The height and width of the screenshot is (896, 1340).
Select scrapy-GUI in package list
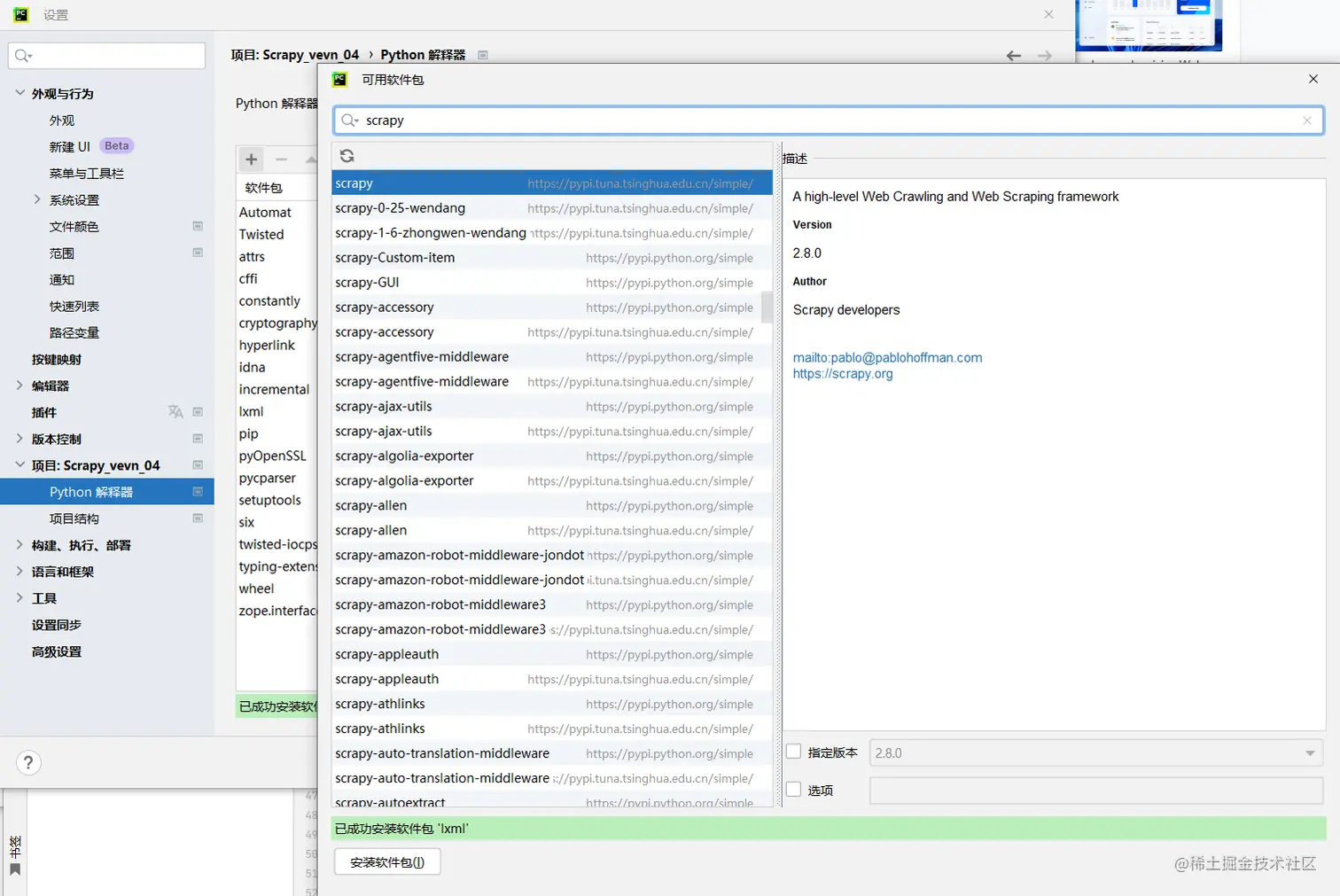546,283
